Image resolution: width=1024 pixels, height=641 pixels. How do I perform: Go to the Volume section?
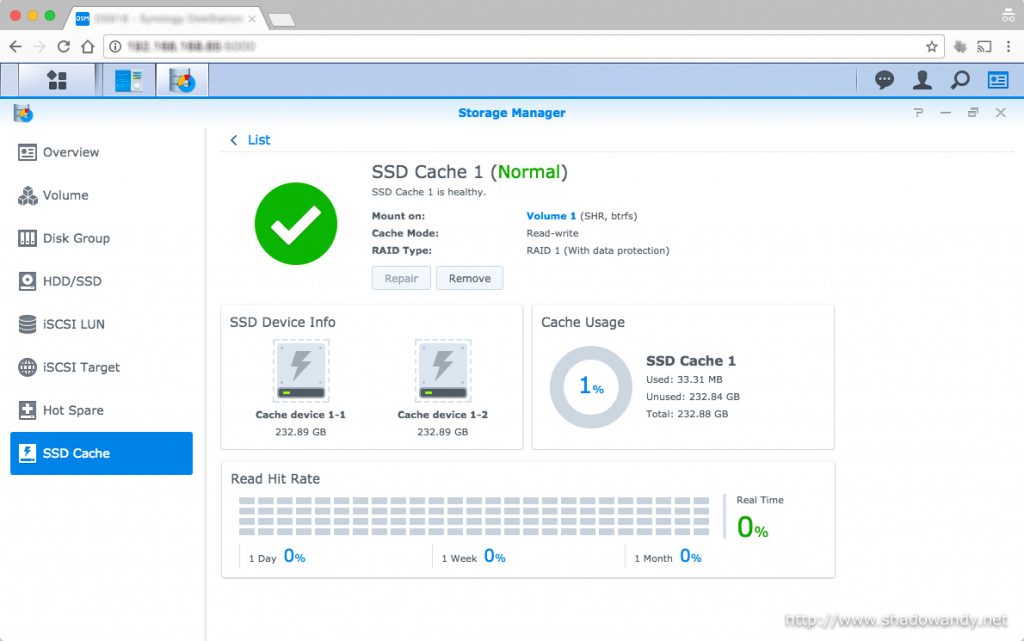65,196
